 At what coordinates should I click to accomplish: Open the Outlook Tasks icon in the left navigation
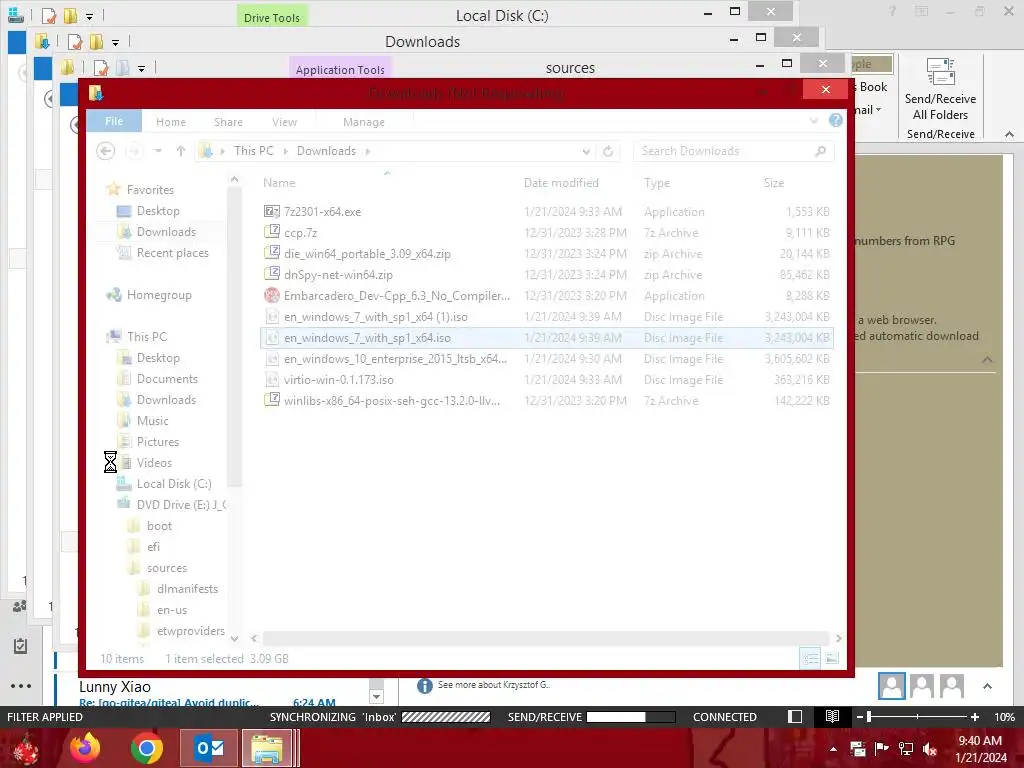[20, 646]
